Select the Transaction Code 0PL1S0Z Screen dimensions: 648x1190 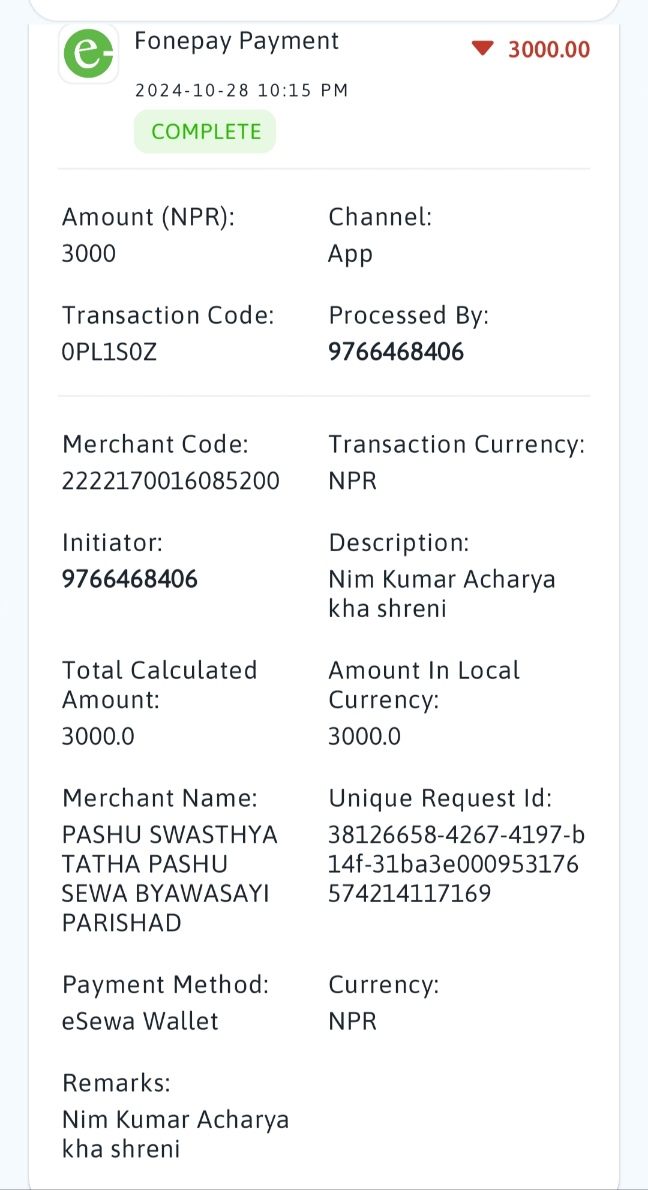109,351
